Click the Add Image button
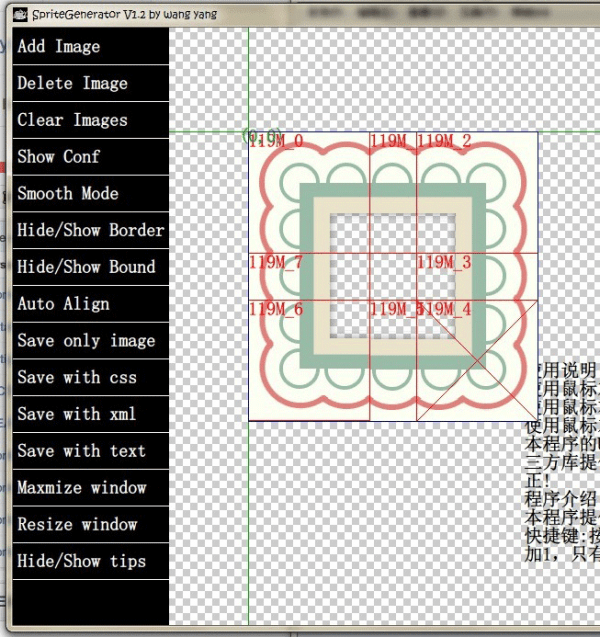 tap(90, 46)
